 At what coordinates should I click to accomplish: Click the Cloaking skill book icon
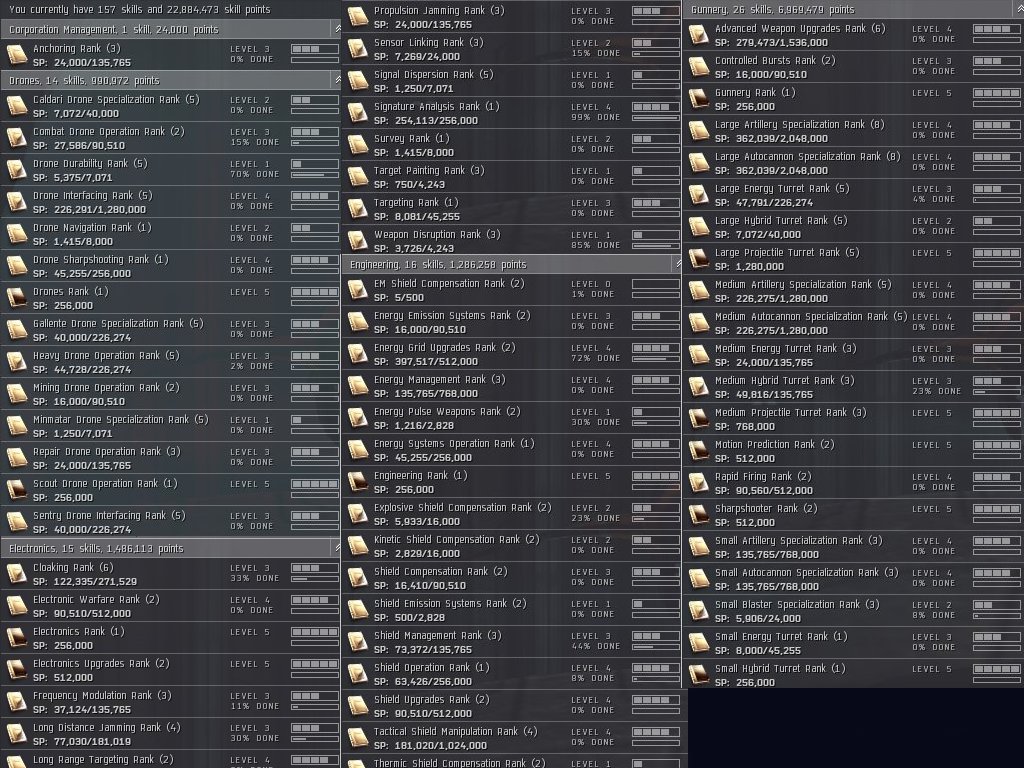pyautogui.click(x=16, y=574)
